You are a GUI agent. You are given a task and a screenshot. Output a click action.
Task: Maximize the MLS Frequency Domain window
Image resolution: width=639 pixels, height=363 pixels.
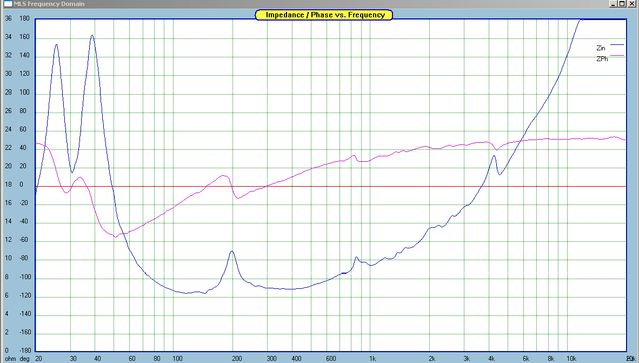622,4
